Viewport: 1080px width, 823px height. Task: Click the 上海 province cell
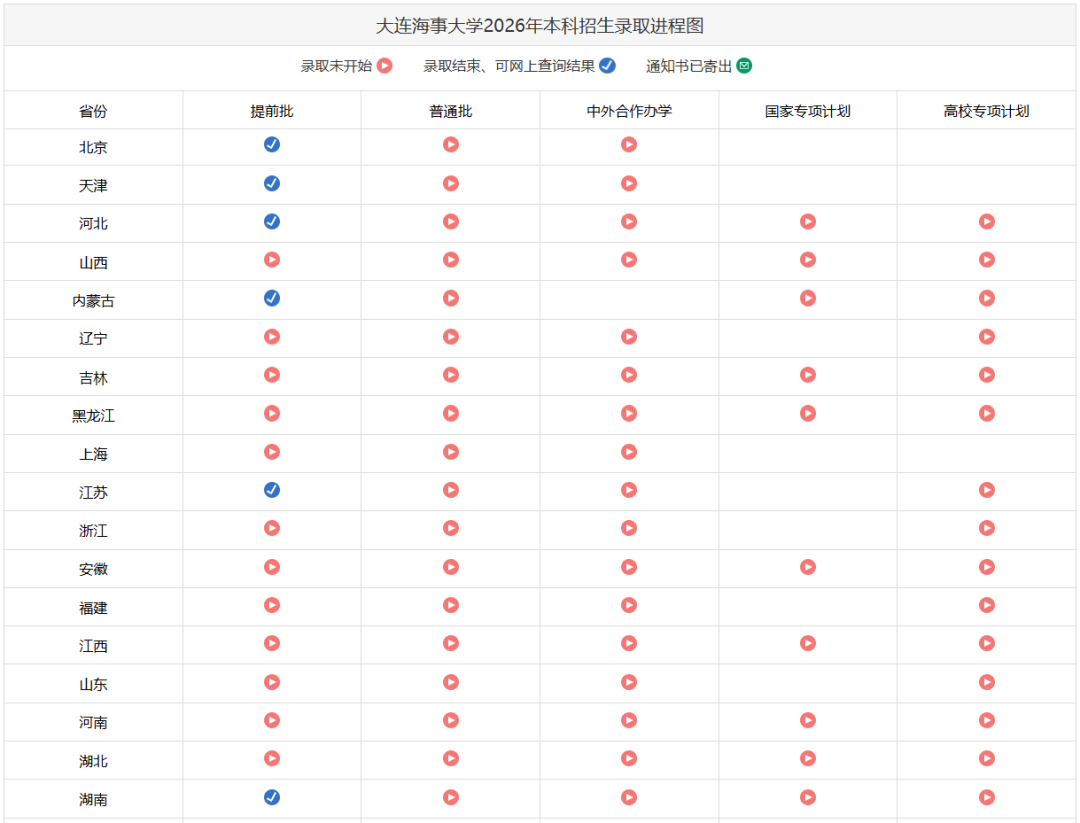tap(93, 455)
